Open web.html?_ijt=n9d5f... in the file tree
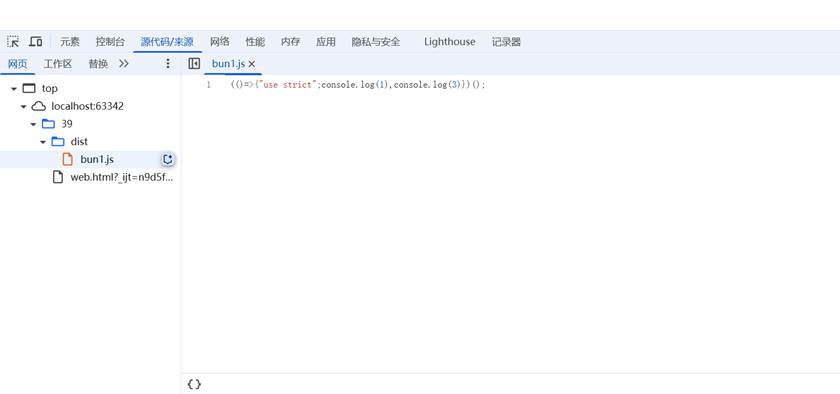This screenshot has height=394, width=840. pos(122,177)
